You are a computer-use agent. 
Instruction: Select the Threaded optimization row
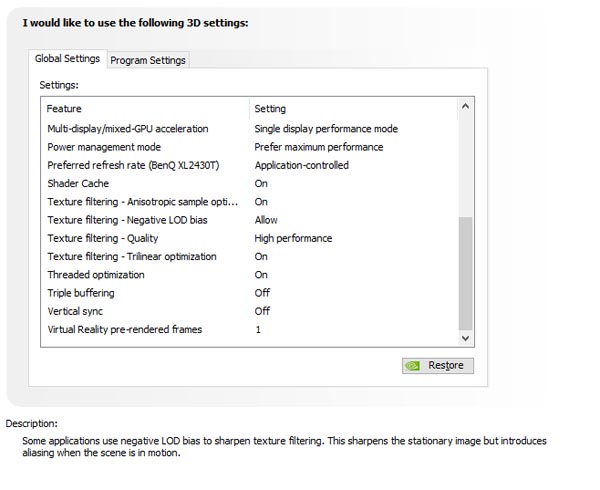click(95, 275)
